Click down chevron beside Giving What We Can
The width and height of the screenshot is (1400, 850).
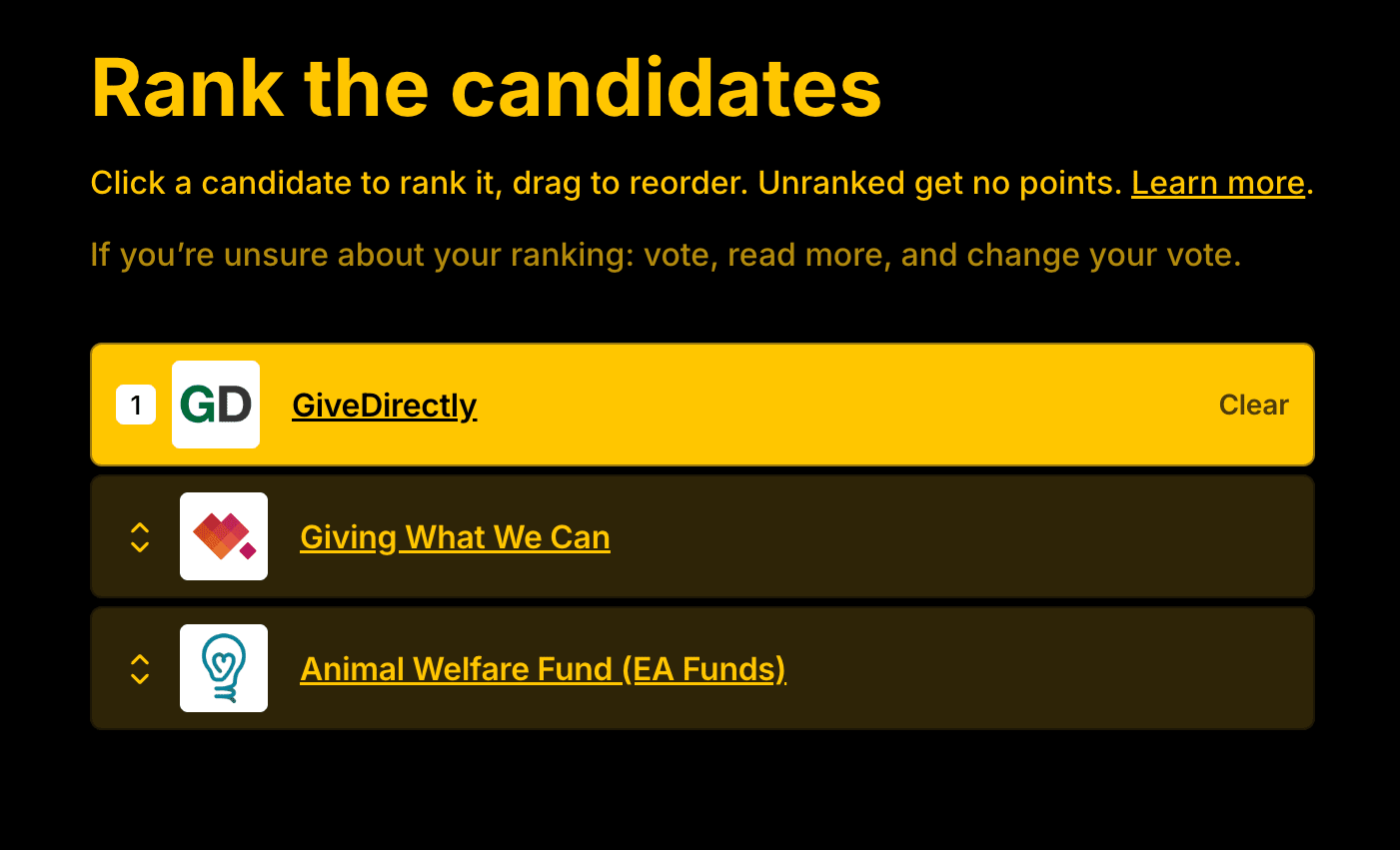[x=140, y=546]
